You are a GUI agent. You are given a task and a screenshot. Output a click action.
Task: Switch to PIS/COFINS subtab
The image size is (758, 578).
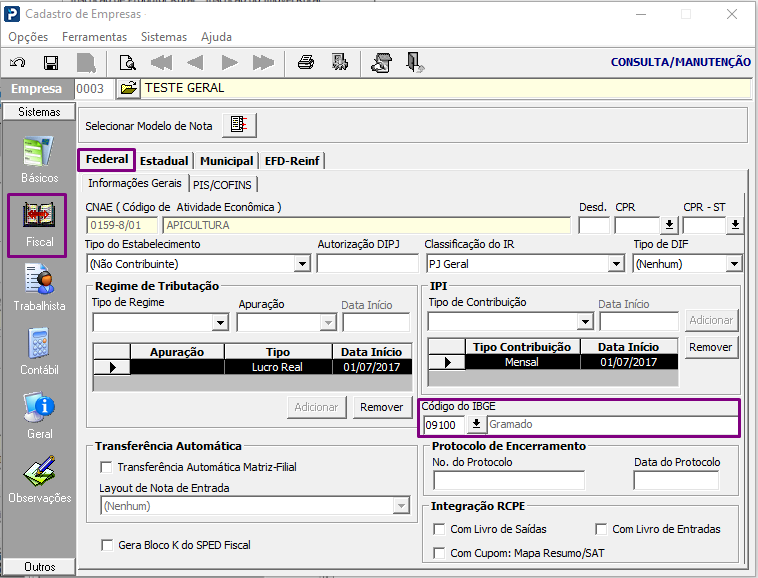click(x=222, y=185)
